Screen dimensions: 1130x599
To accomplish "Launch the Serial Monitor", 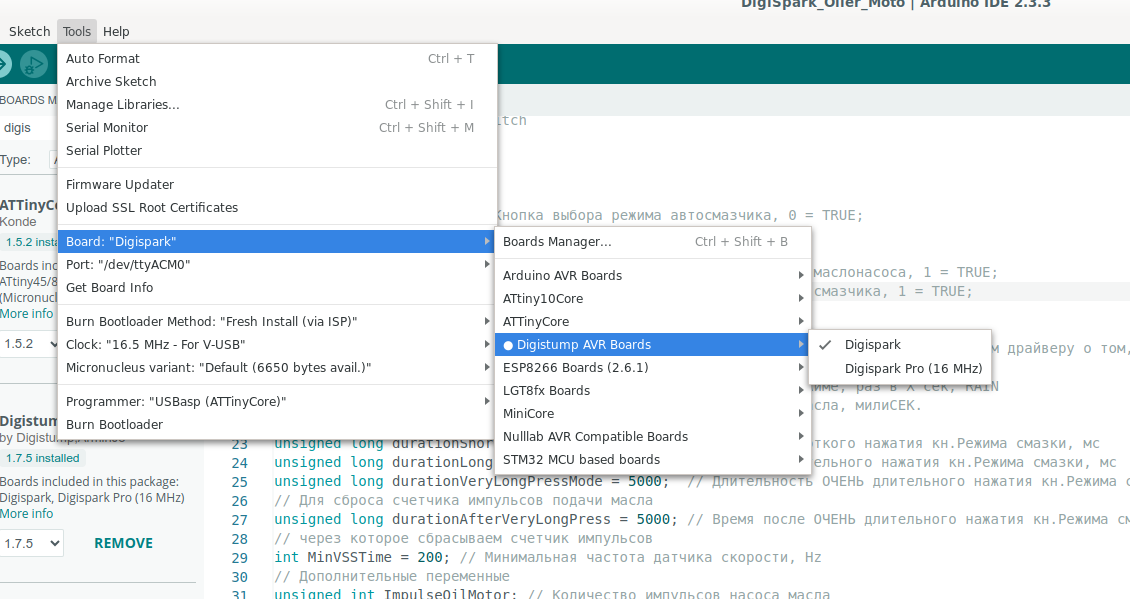I will (277, 128).
